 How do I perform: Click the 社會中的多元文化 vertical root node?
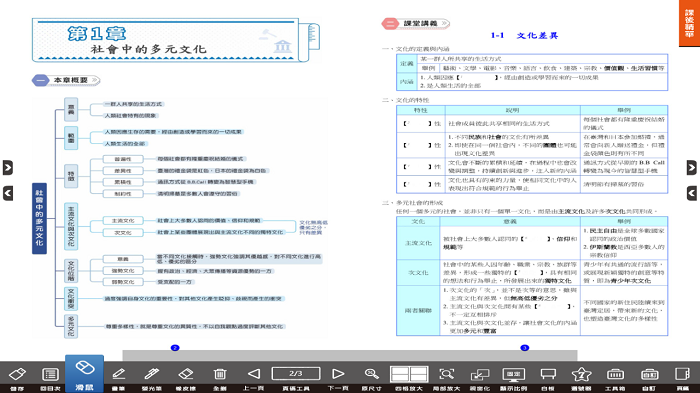[39, 218]
